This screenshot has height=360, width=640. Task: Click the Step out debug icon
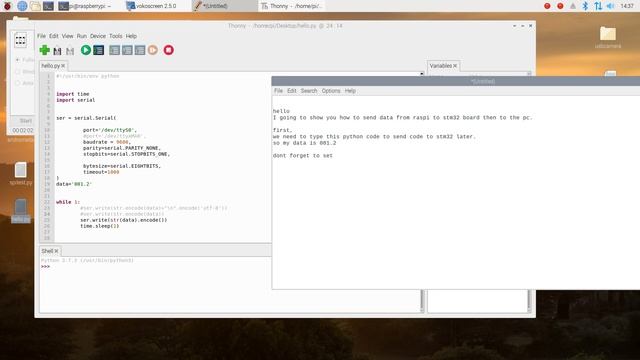[140, 50]
